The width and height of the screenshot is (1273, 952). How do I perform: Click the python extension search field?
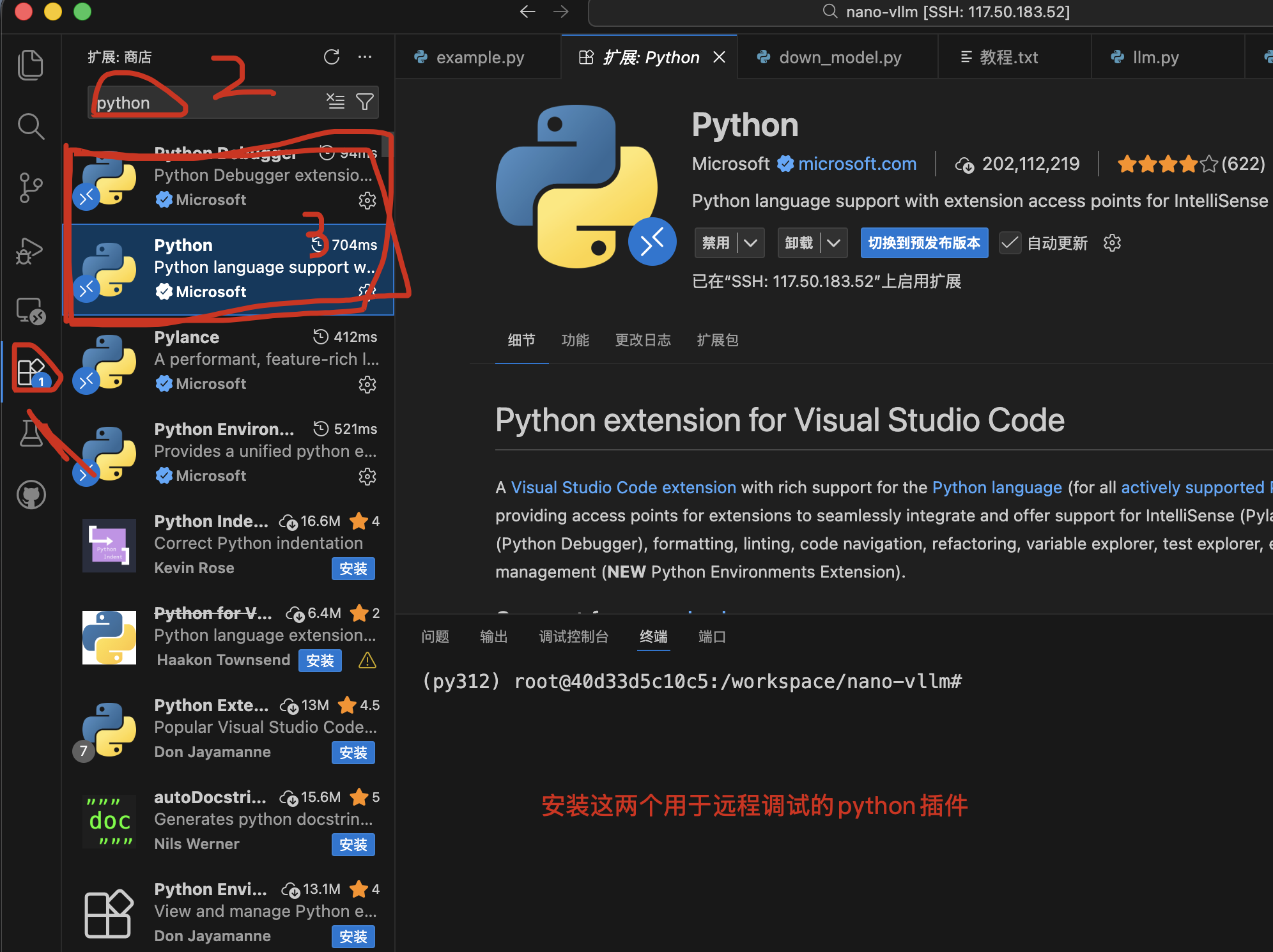pyautogui.click(x=204, y=102)
